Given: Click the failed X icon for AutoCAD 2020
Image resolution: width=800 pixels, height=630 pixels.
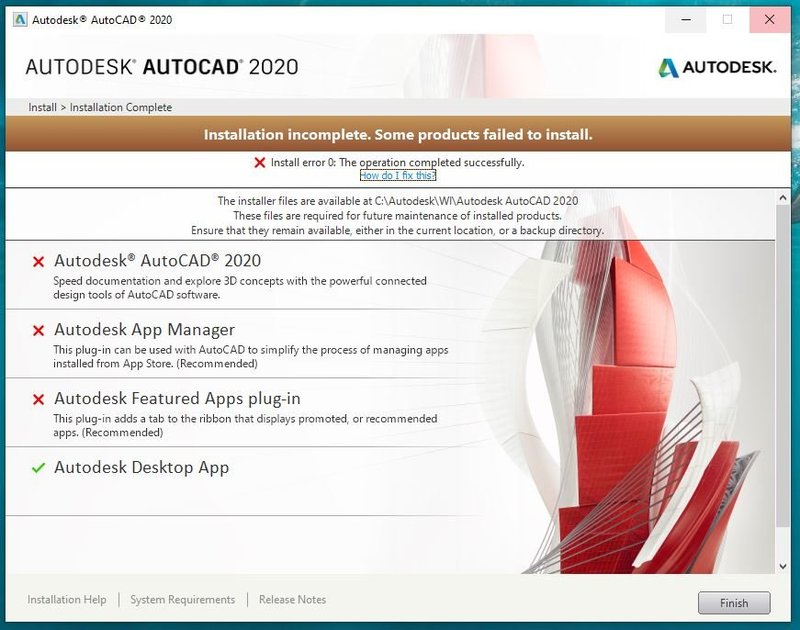Looking at the screenshot, I should pos(38,262).
